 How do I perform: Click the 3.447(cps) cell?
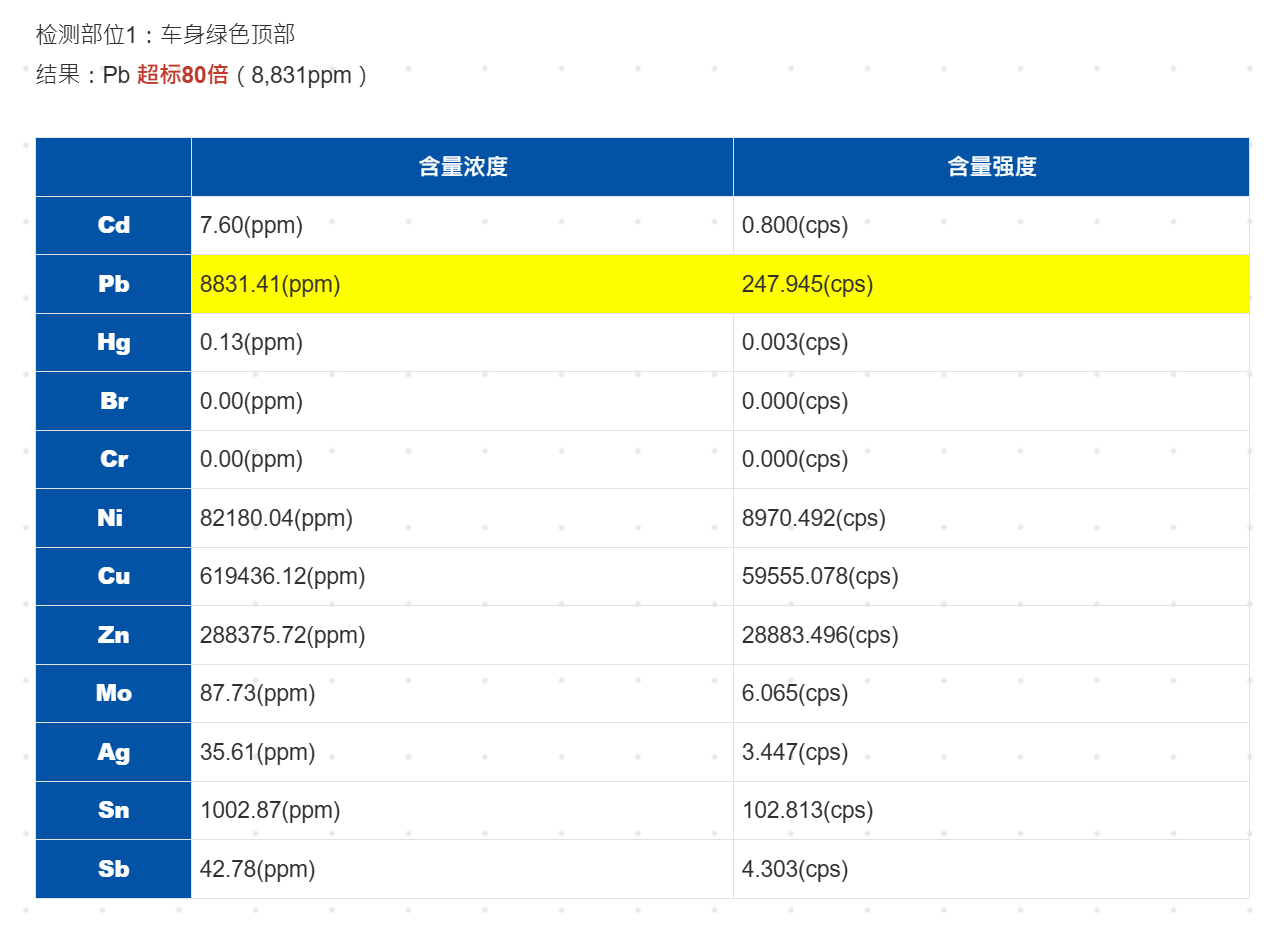pos(991,752)
